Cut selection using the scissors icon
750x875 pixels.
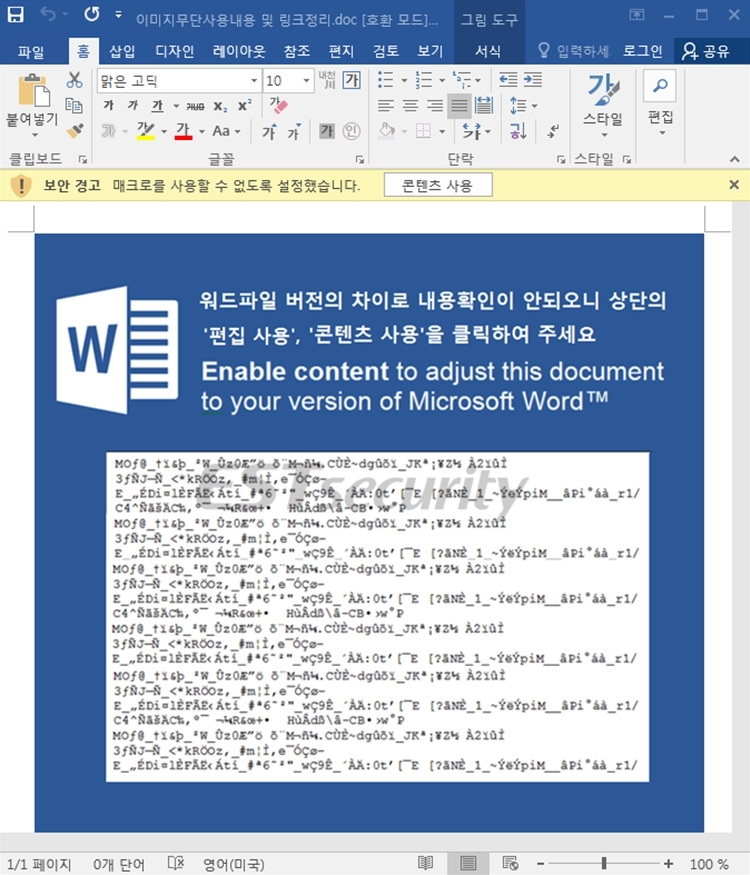click(x=74, y=80)
